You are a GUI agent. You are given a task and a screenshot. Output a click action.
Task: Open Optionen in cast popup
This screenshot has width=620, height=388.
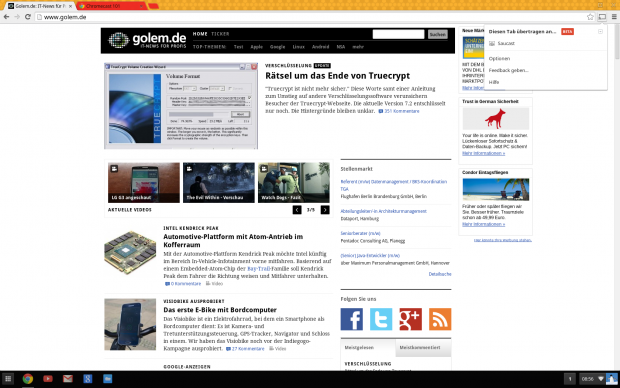499,59
